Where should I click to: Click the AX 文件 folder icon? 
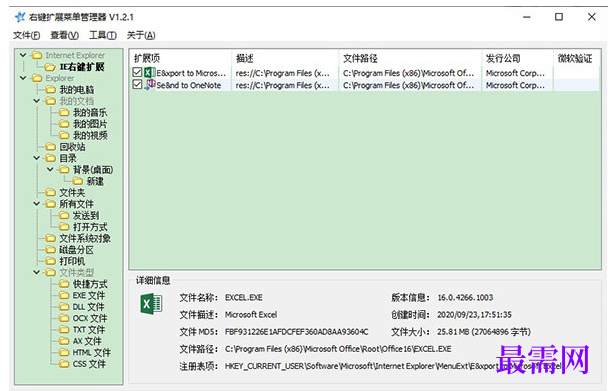64,341
